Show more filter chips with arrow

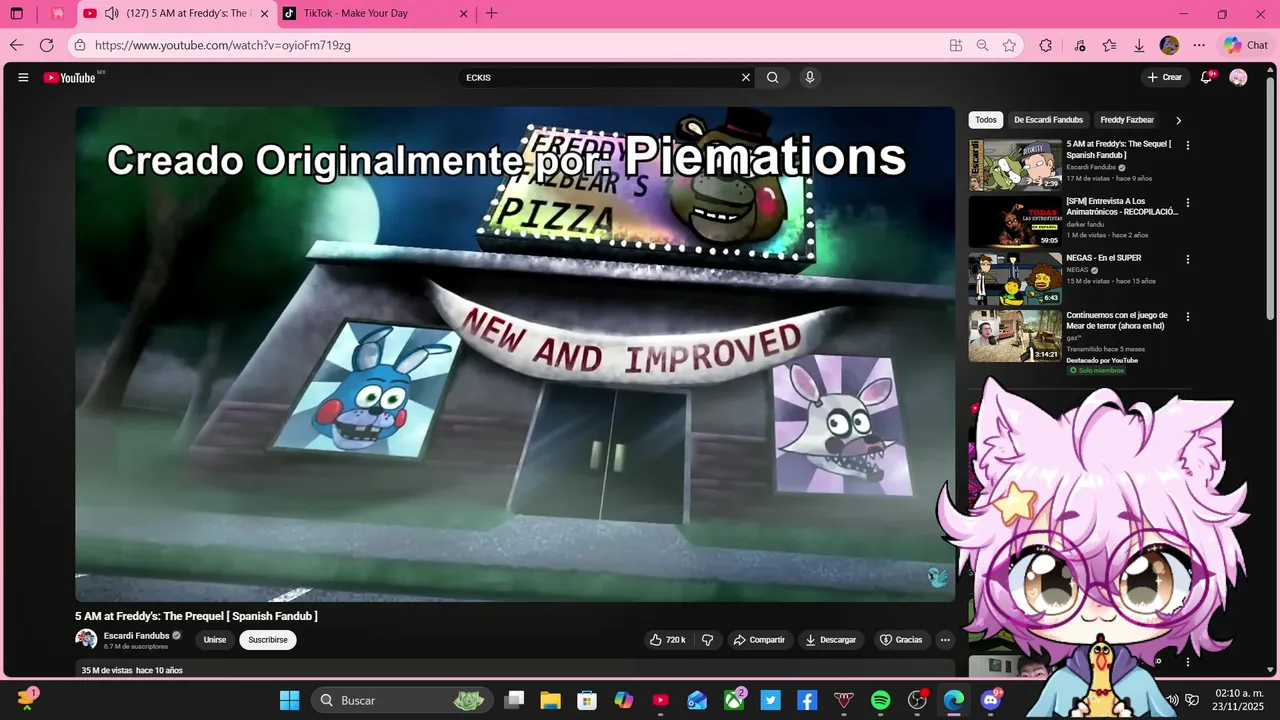point(1178,120)
